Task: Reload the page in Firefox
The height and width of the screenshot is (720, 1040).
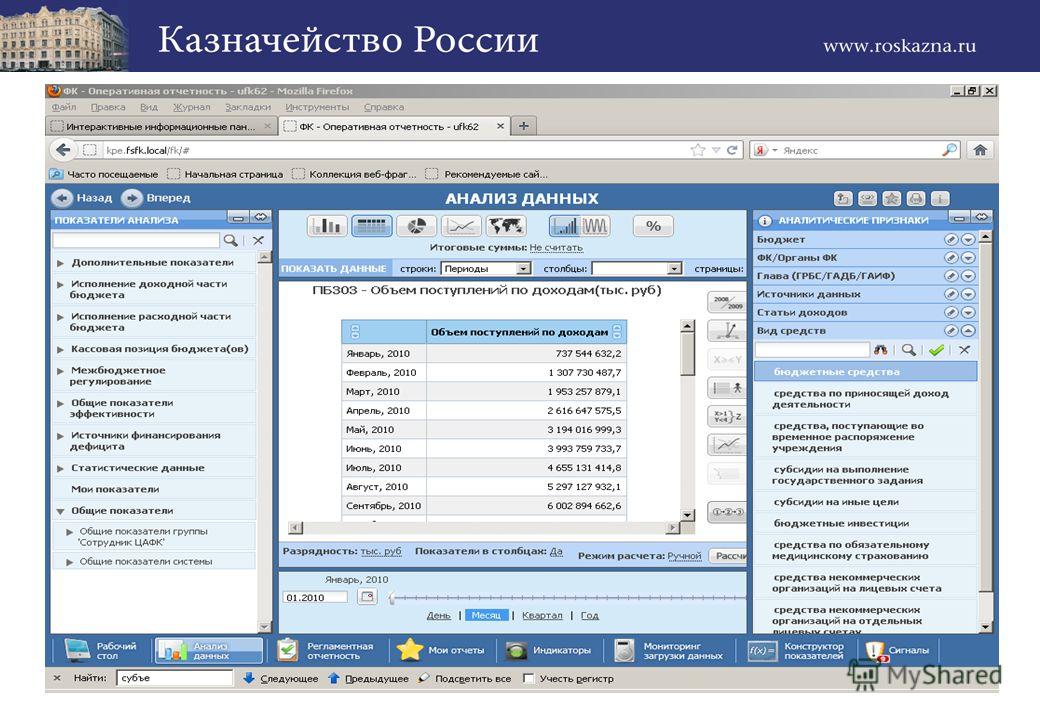Action: [732, 150]
